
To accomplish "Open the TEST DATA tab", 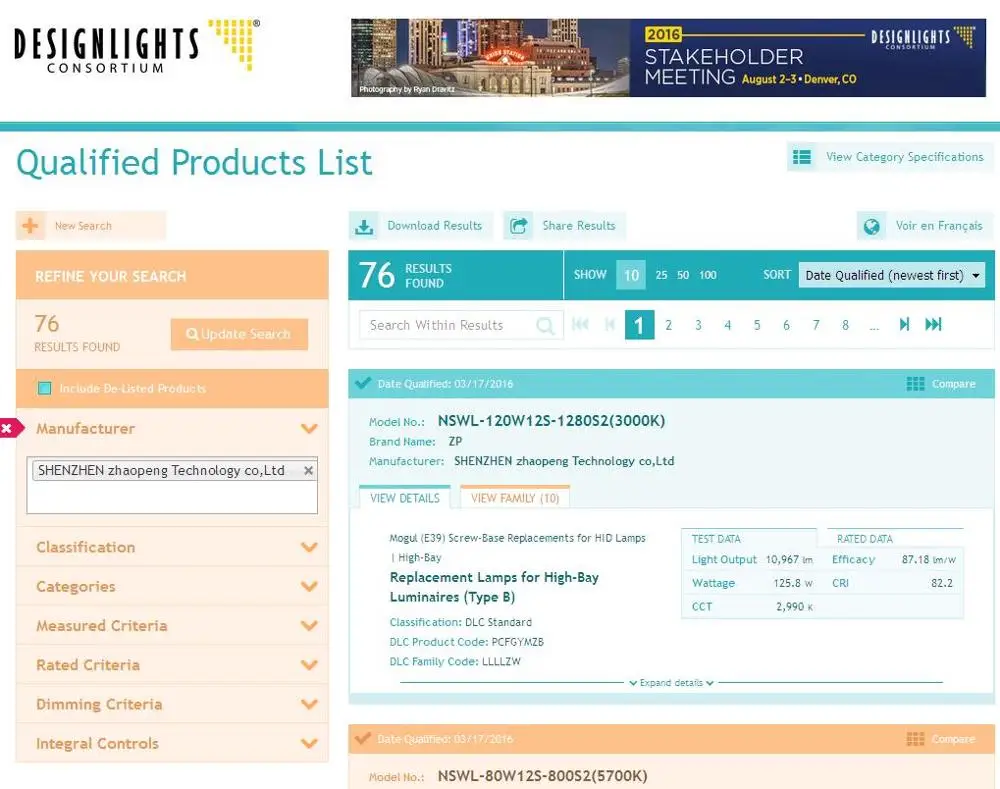I will click(x=748, y=539).
